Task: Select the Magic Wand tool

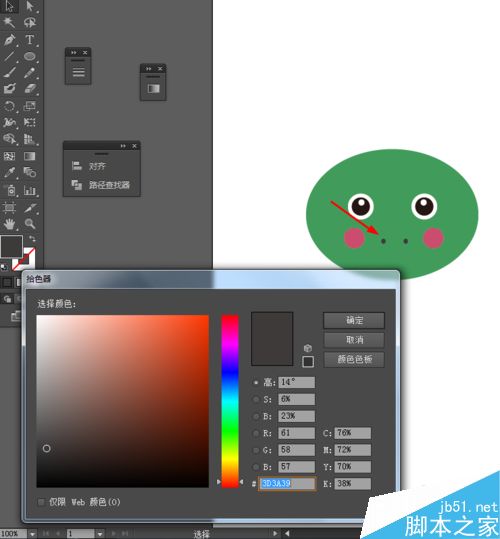Action: (9, 23)
